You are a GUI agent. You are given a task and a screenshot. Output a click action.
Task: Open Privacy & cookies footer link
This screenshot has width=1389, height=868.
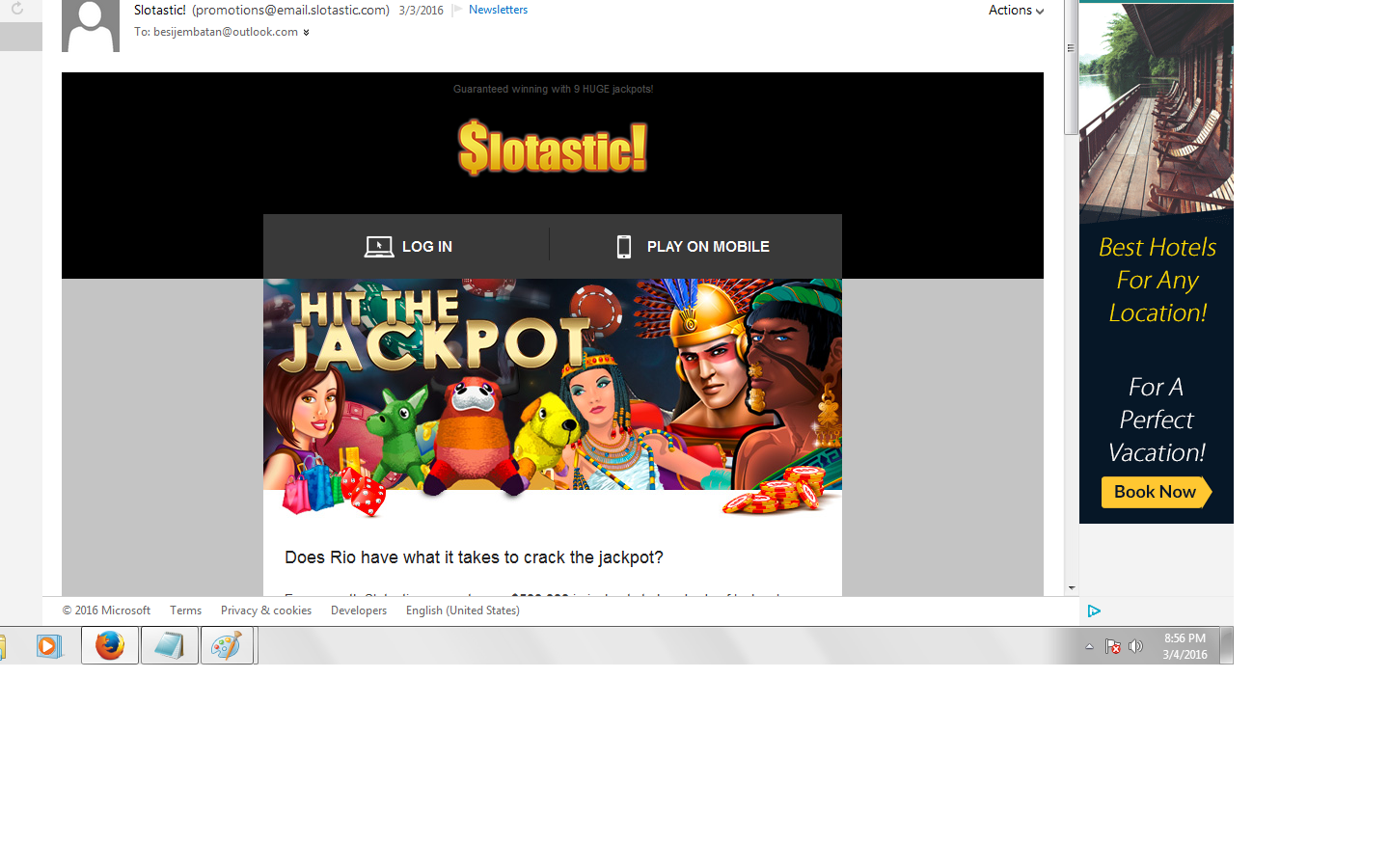pos(266,610)
